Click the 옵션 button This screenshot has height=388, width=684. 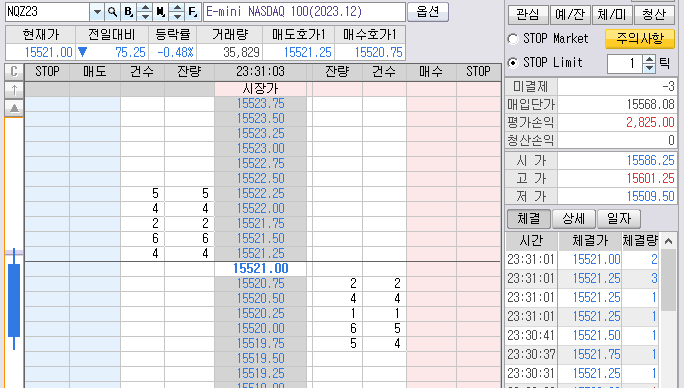pos(428,12)
